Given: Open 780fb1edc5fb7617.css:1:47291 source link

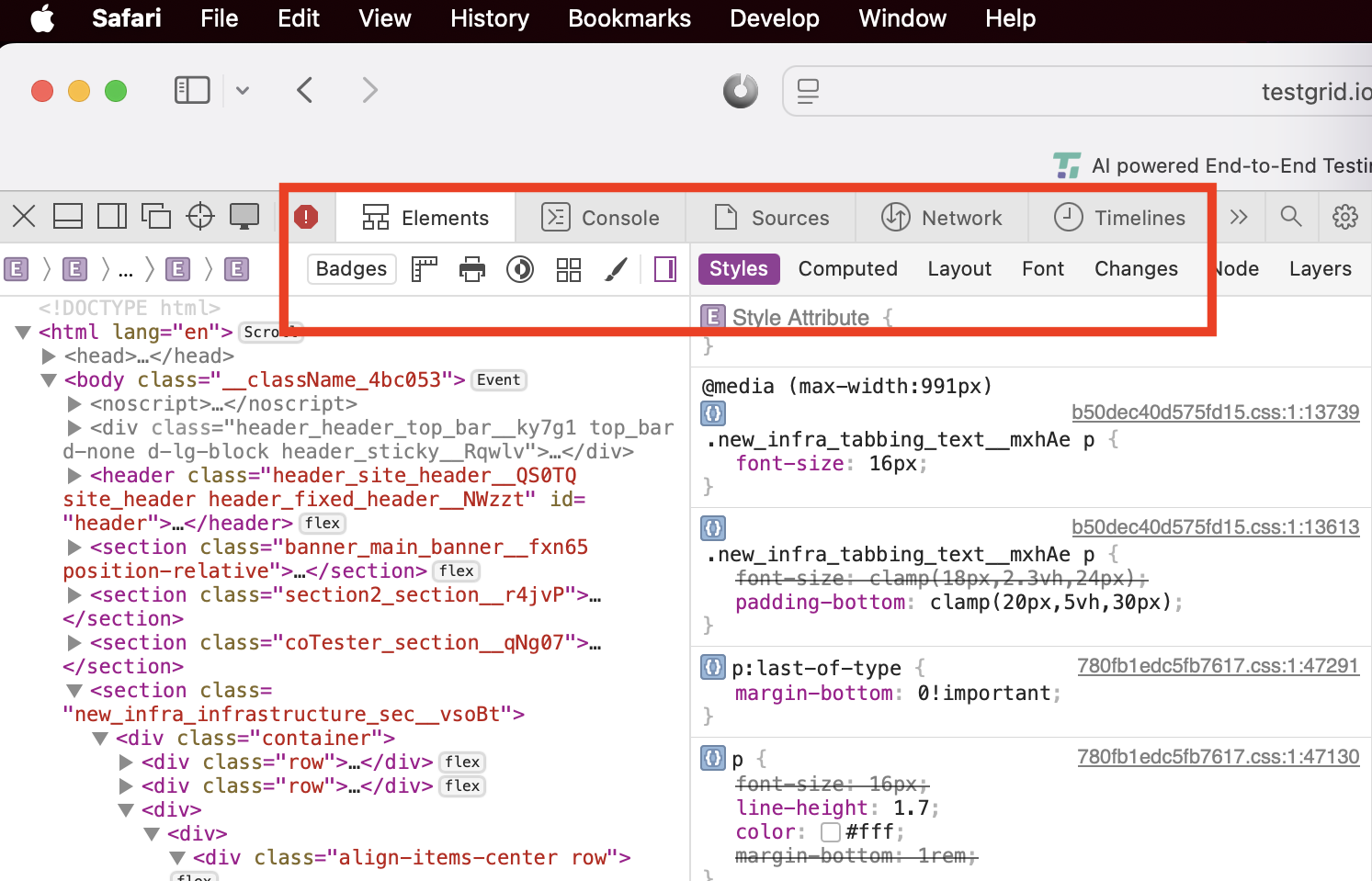Looking at the screenshot, I should 1218,666.
